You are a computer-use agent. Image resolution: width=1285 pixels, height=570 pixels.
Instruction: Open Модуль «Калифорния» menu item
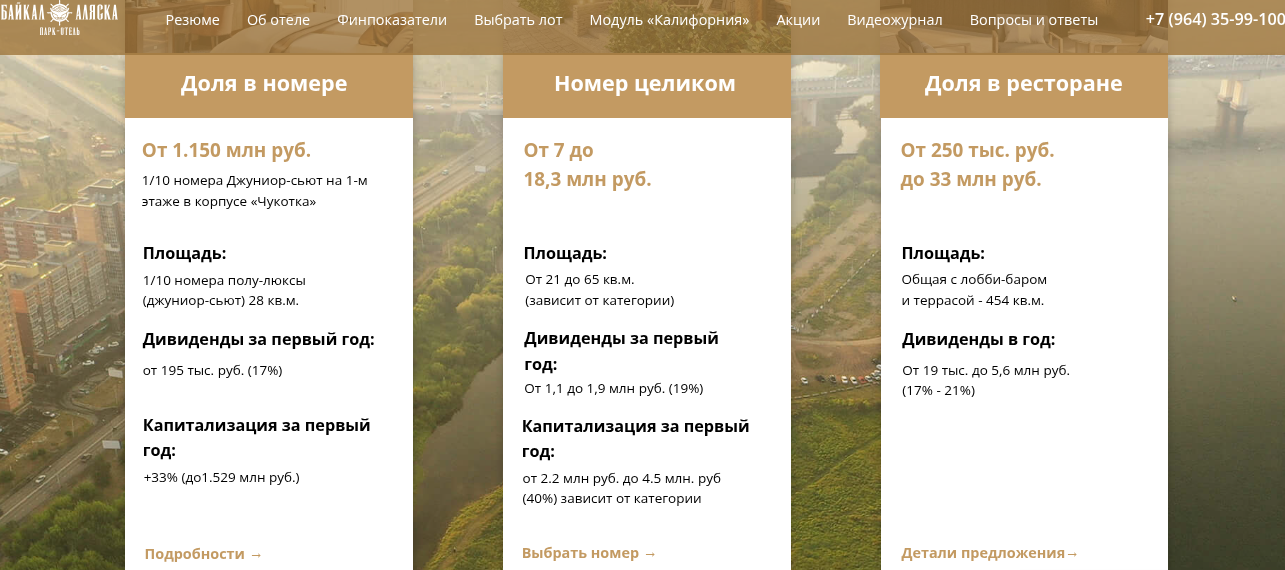pos(669,20)
